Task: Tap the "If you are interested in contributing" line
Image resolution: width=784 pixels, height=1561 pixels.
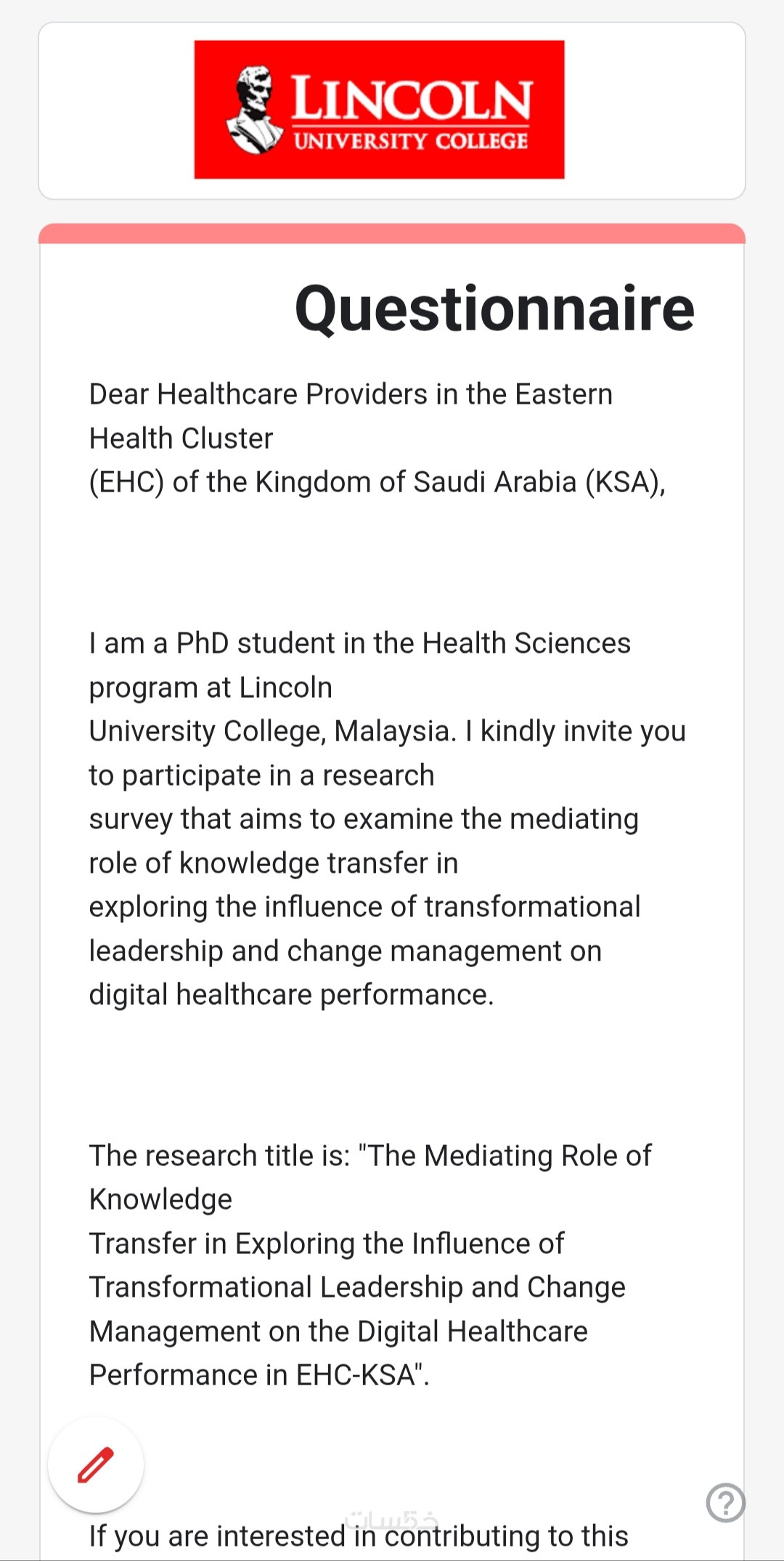Action: point(359,1536)
